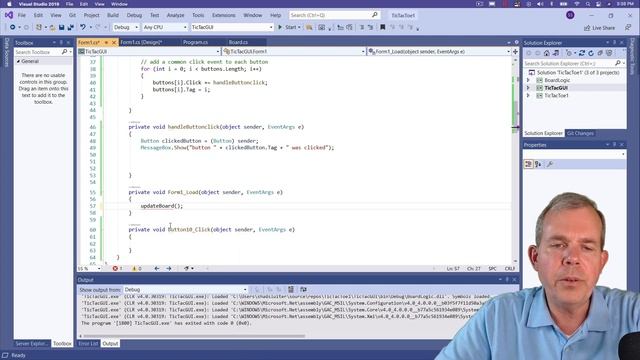Click the feedback icon beside Live Share

[x=628, y=27]
